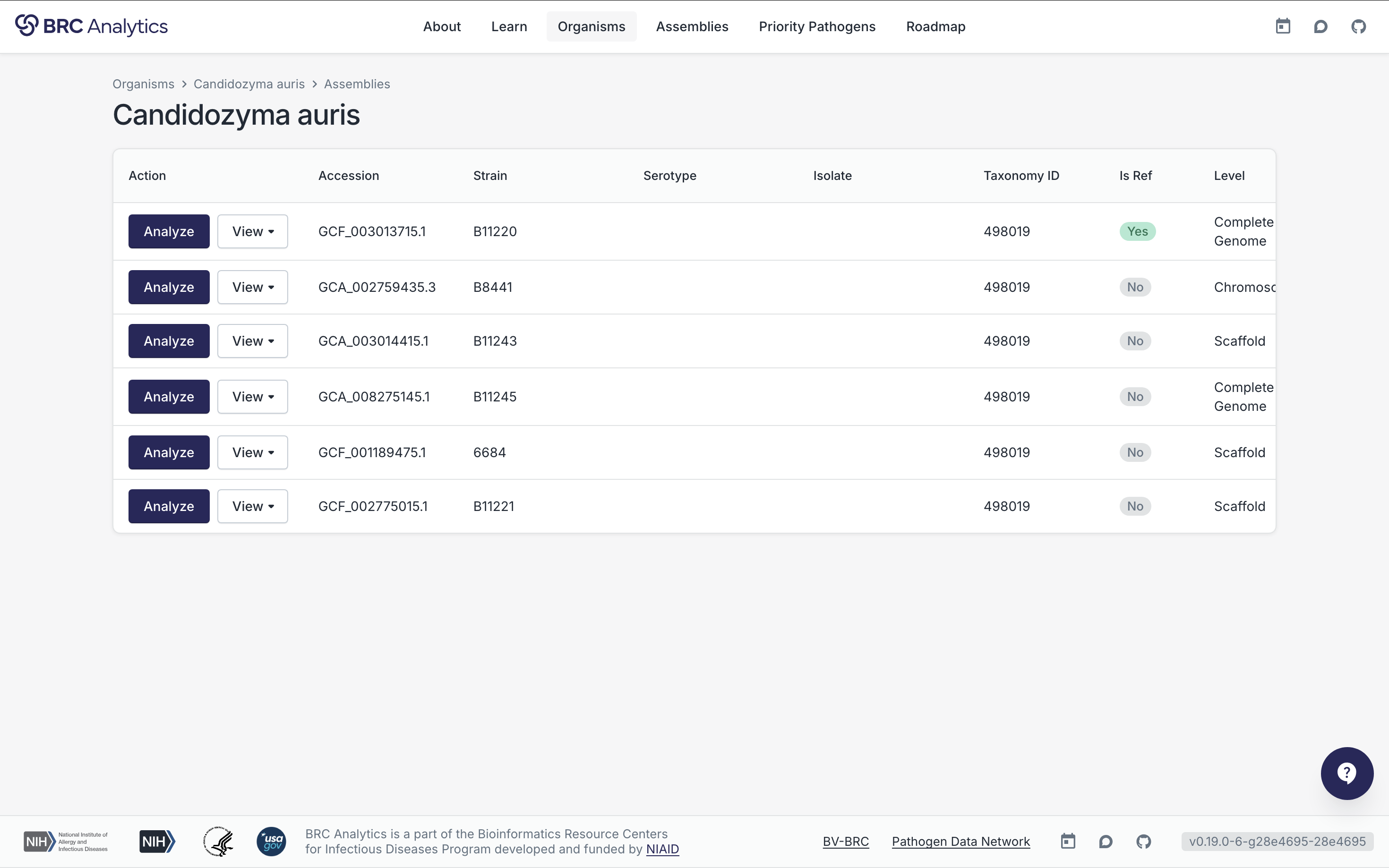The image size is (1389, 868).
Task: Click the Accession column header
Action: coord(349,176)
